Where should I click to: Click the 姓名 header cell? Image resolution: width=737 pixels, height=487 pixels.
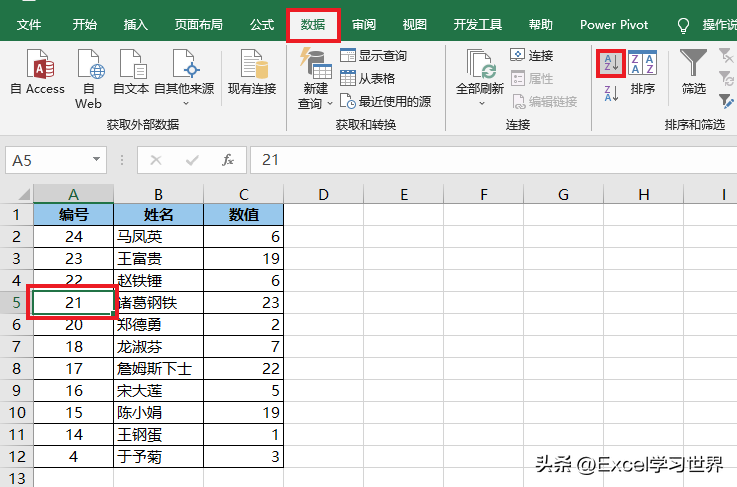pos(158,214)
